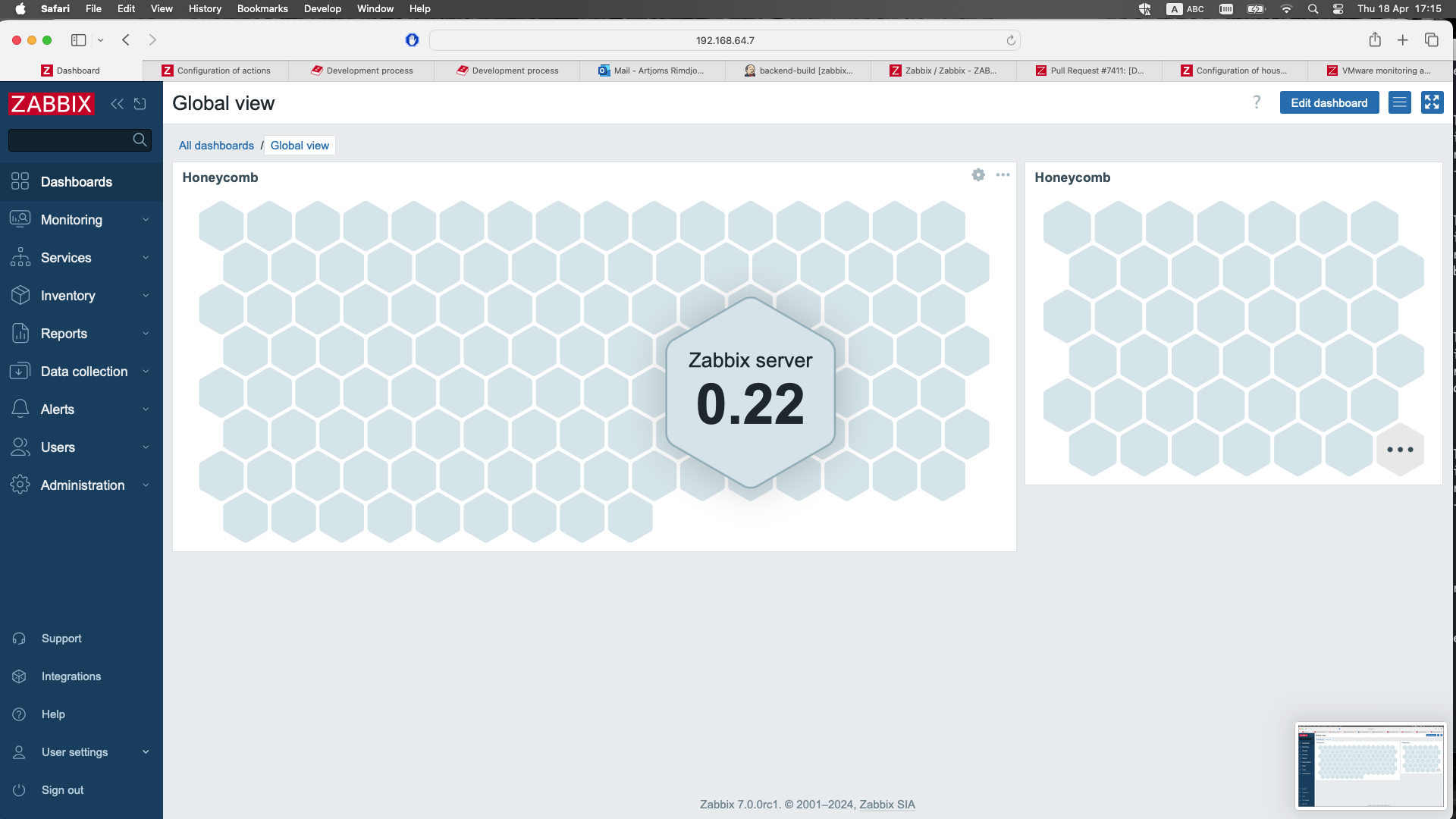Show more hosts via ellipsis hexagon
The width and height of the screenshot is (1456, 819).
(x=1400, y=450)
